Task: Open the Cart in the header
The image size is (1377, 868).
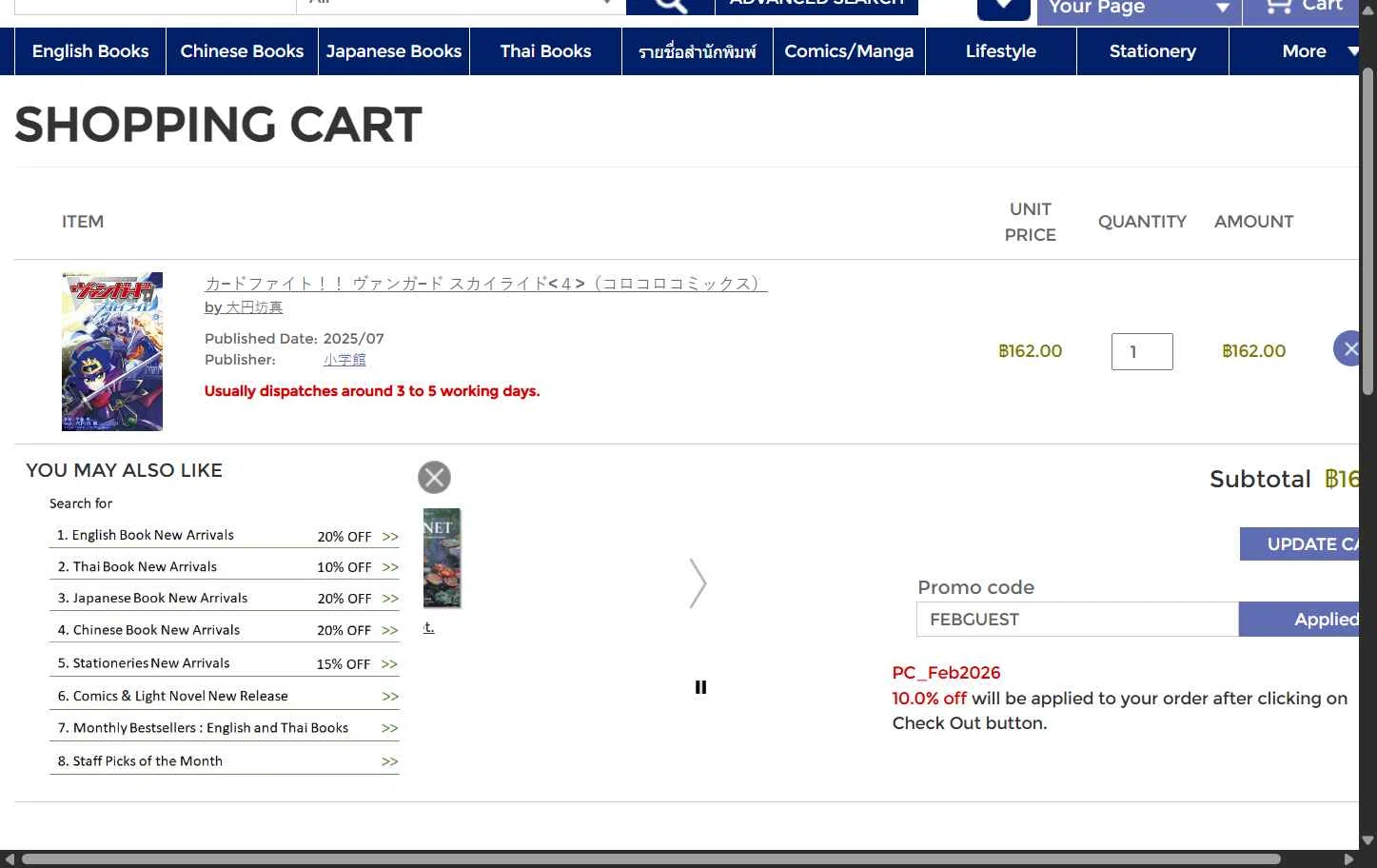Action: coord(1304,7)
